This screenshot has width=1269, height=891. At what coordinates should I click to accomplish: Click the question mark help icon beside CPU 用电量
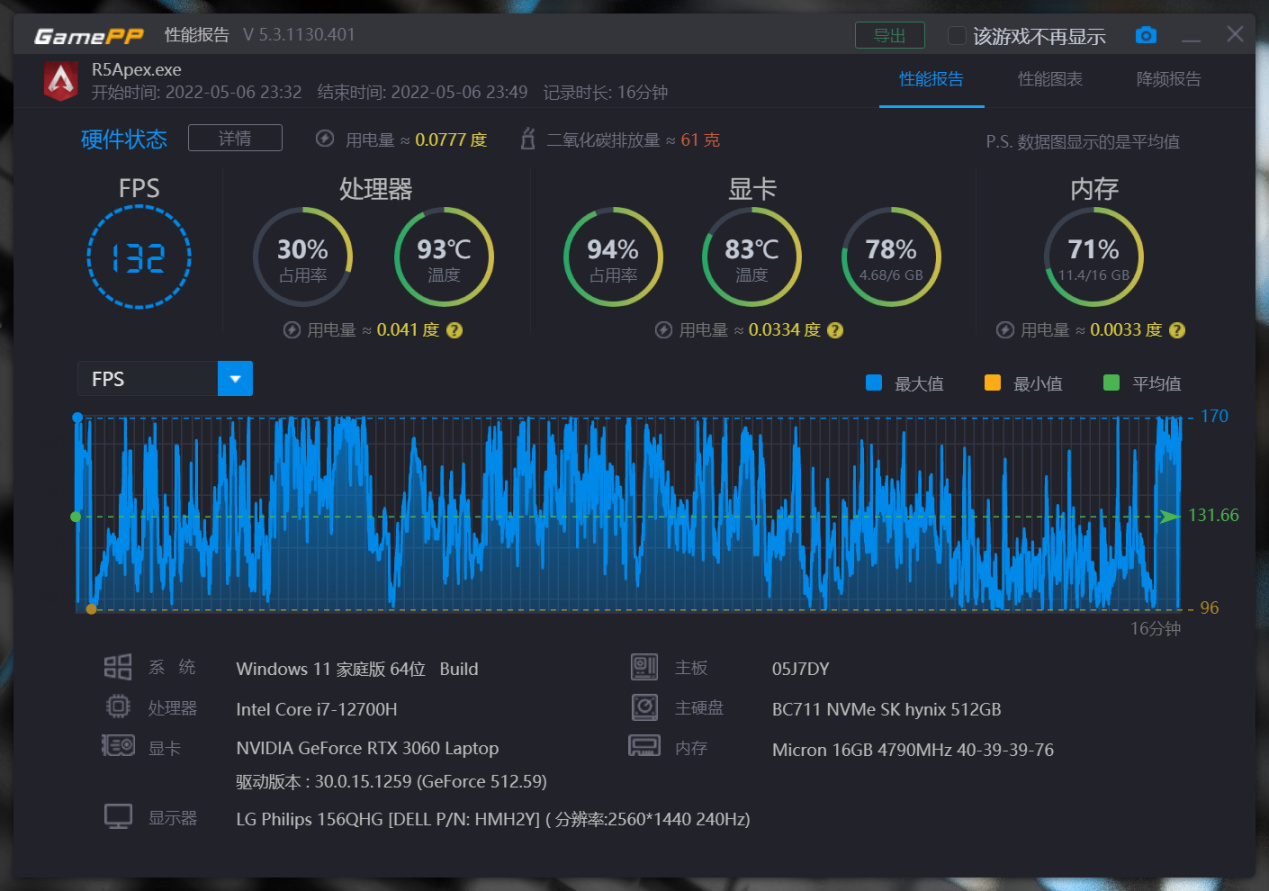[x=455, y=330]
